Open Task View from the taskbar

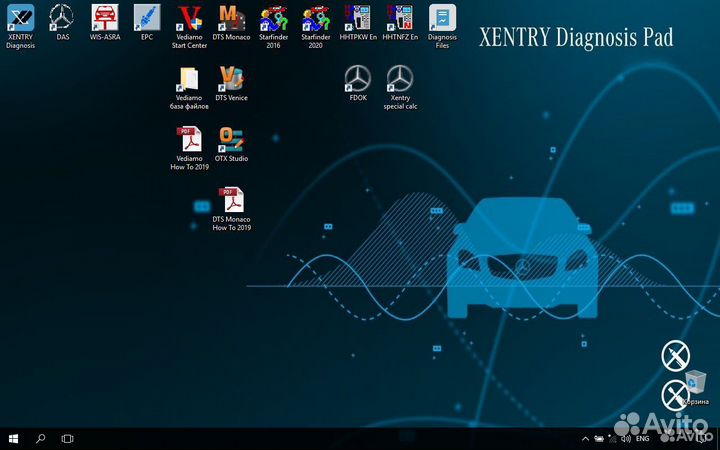tap(68, 439)
